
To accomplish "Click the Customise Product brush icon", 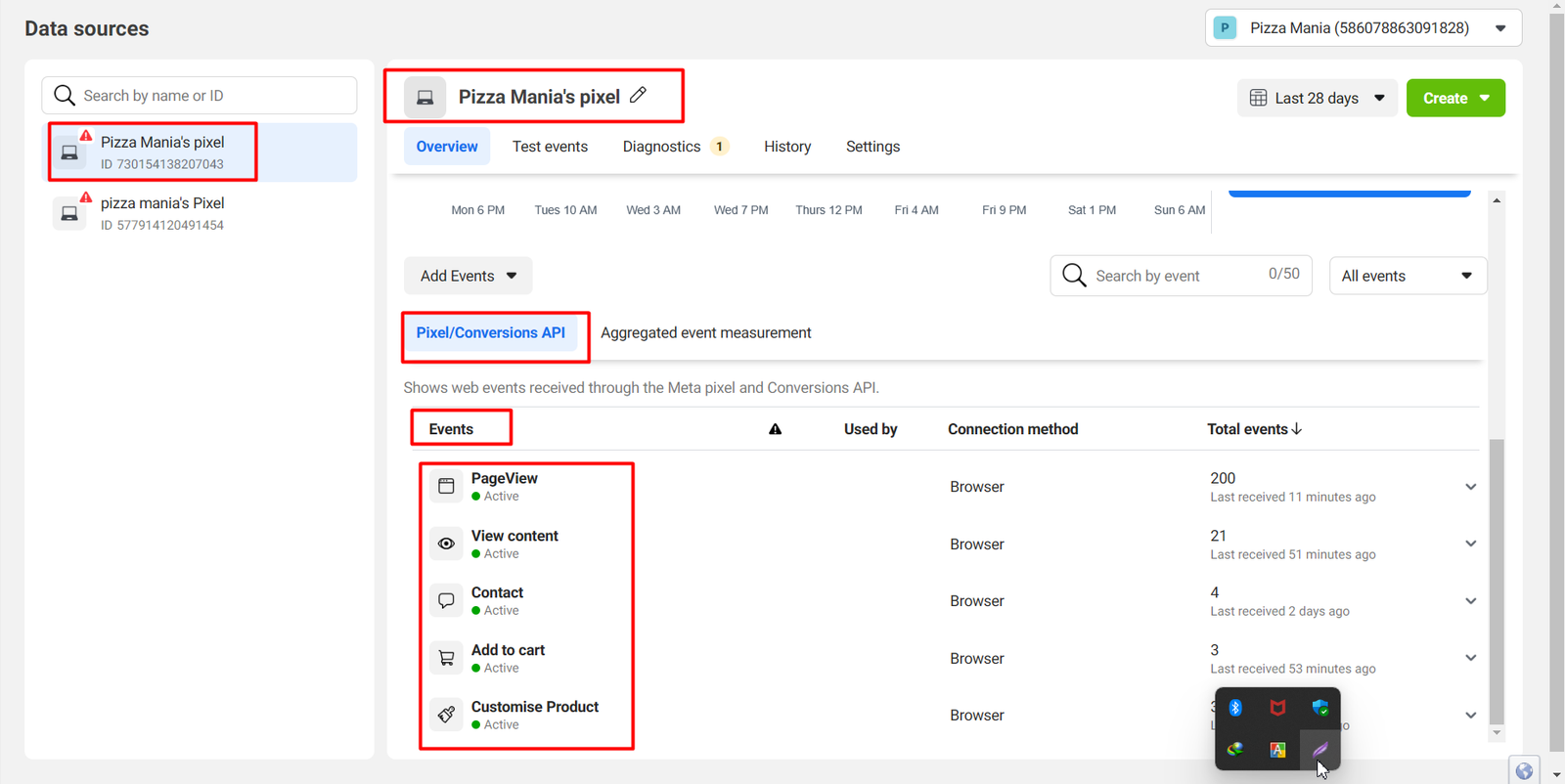I will coord(446,715).
